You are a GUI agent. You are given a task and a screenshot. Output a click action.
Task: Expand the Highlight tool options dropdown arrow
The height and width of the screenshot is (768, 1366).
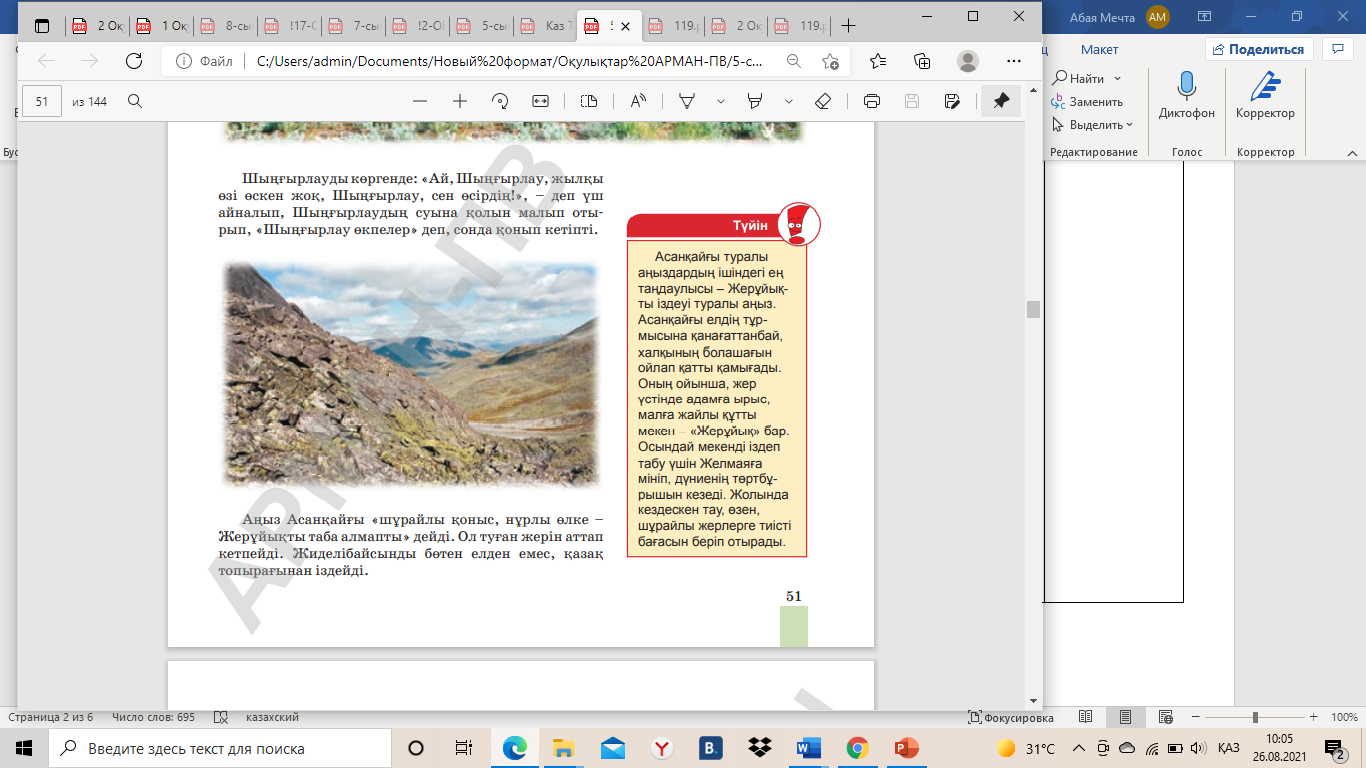pyautogui.click(x=789, y=101)
